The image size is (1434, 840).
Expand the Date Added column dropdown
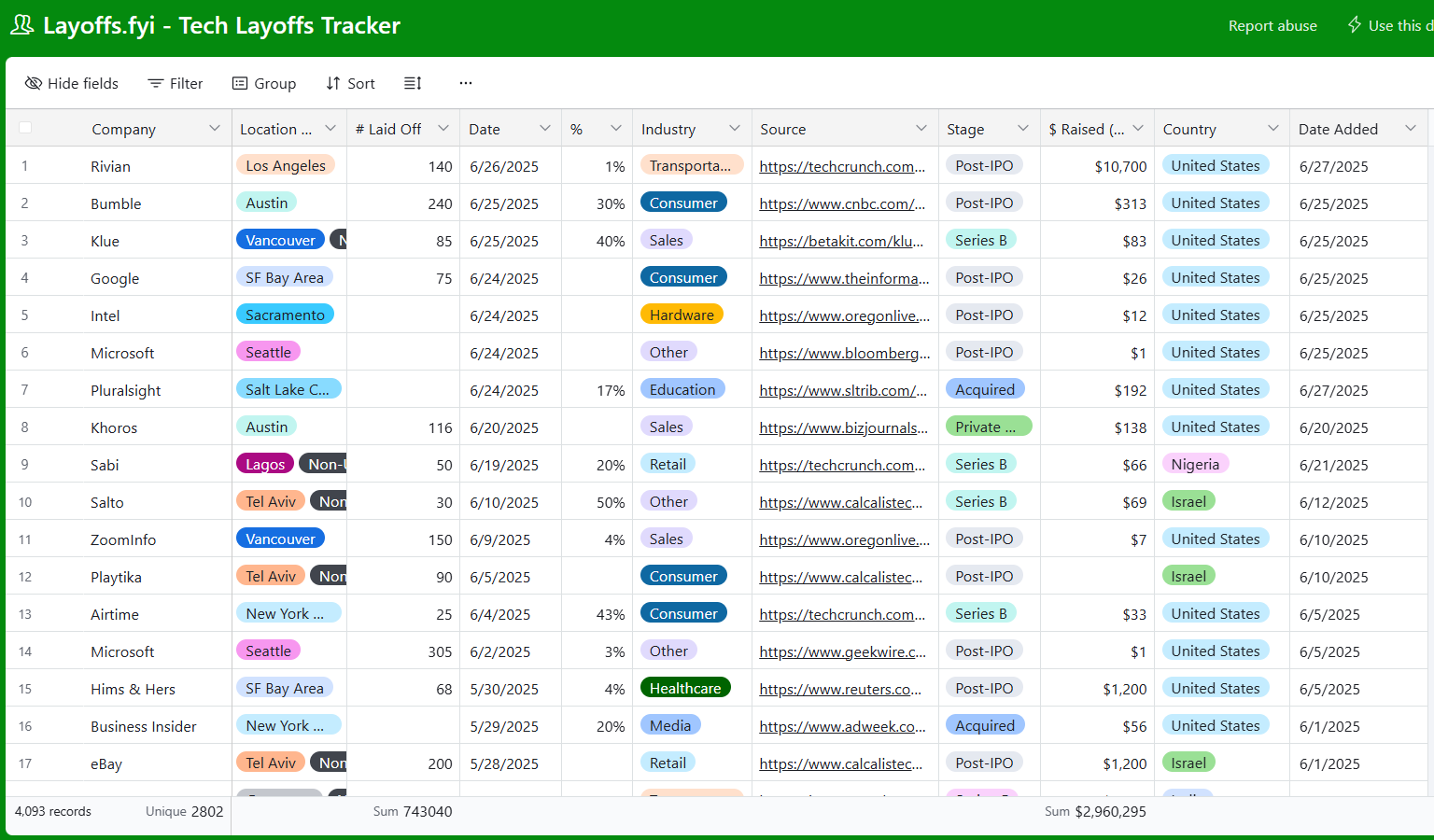(x=1411, y=129)
